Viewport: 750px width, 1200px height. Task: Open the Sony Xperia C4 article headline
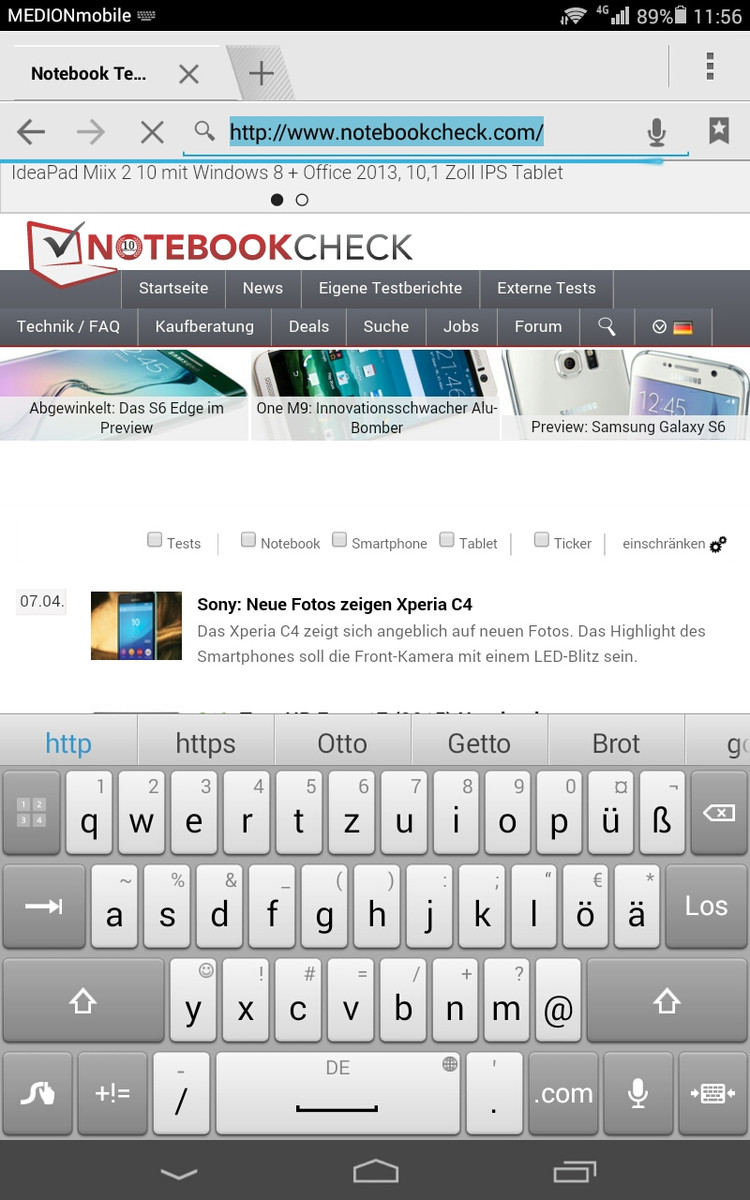(x=335, y=604)
